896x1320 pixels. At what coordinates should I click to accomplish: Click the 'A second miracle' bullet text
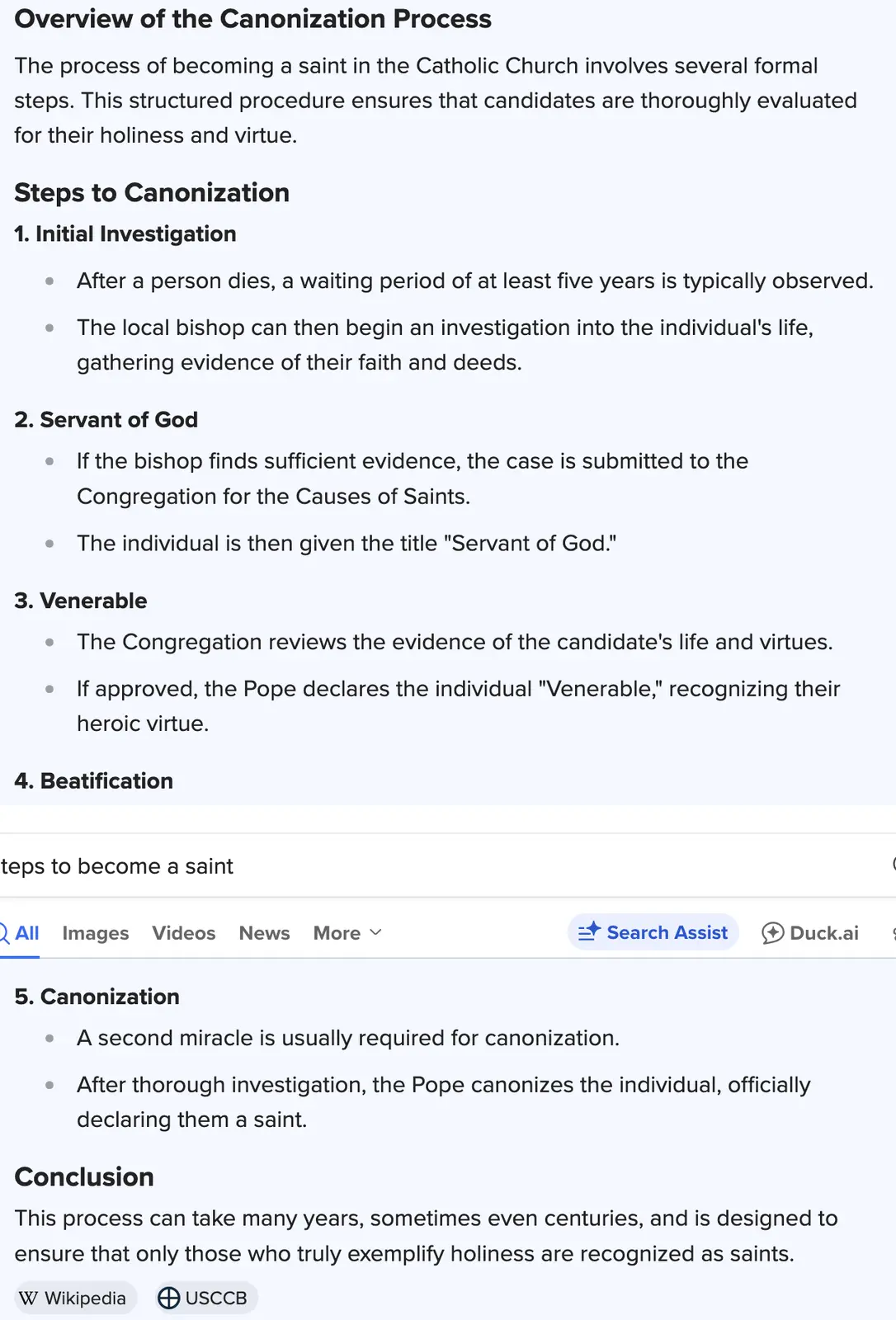tap(348, 1038)
